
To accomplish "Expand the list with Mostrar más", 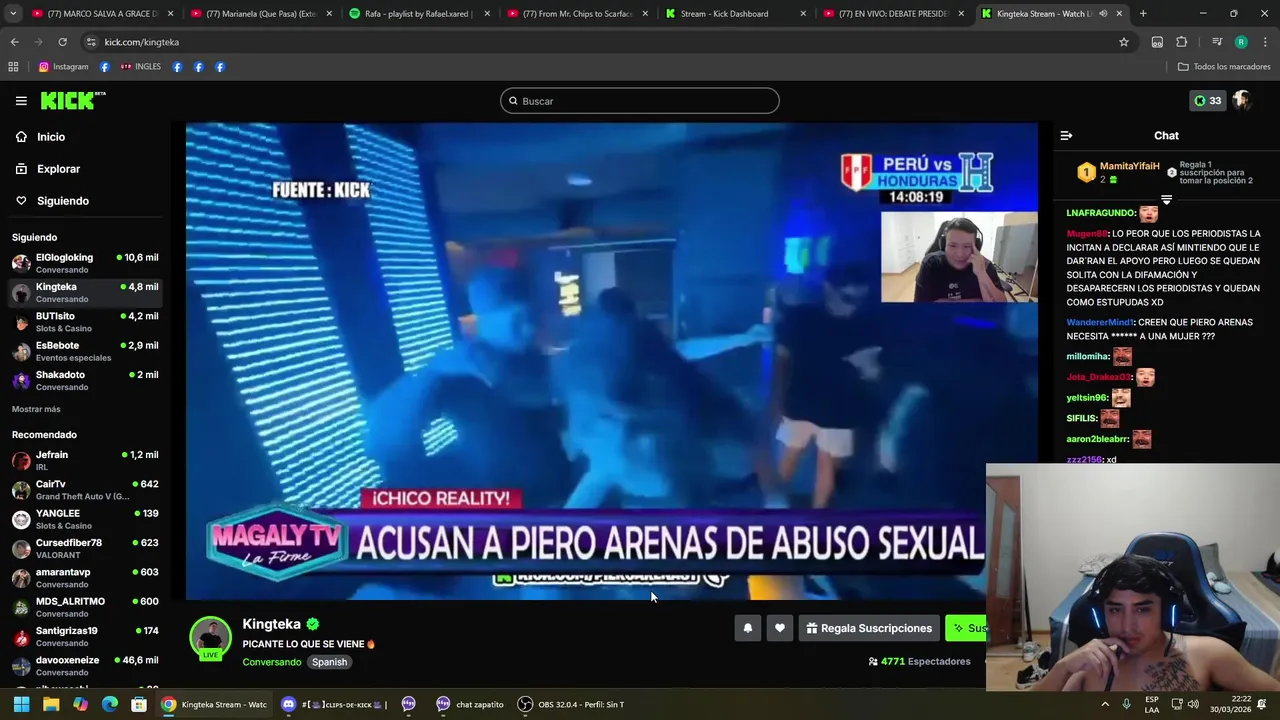I will coord(36,409).
